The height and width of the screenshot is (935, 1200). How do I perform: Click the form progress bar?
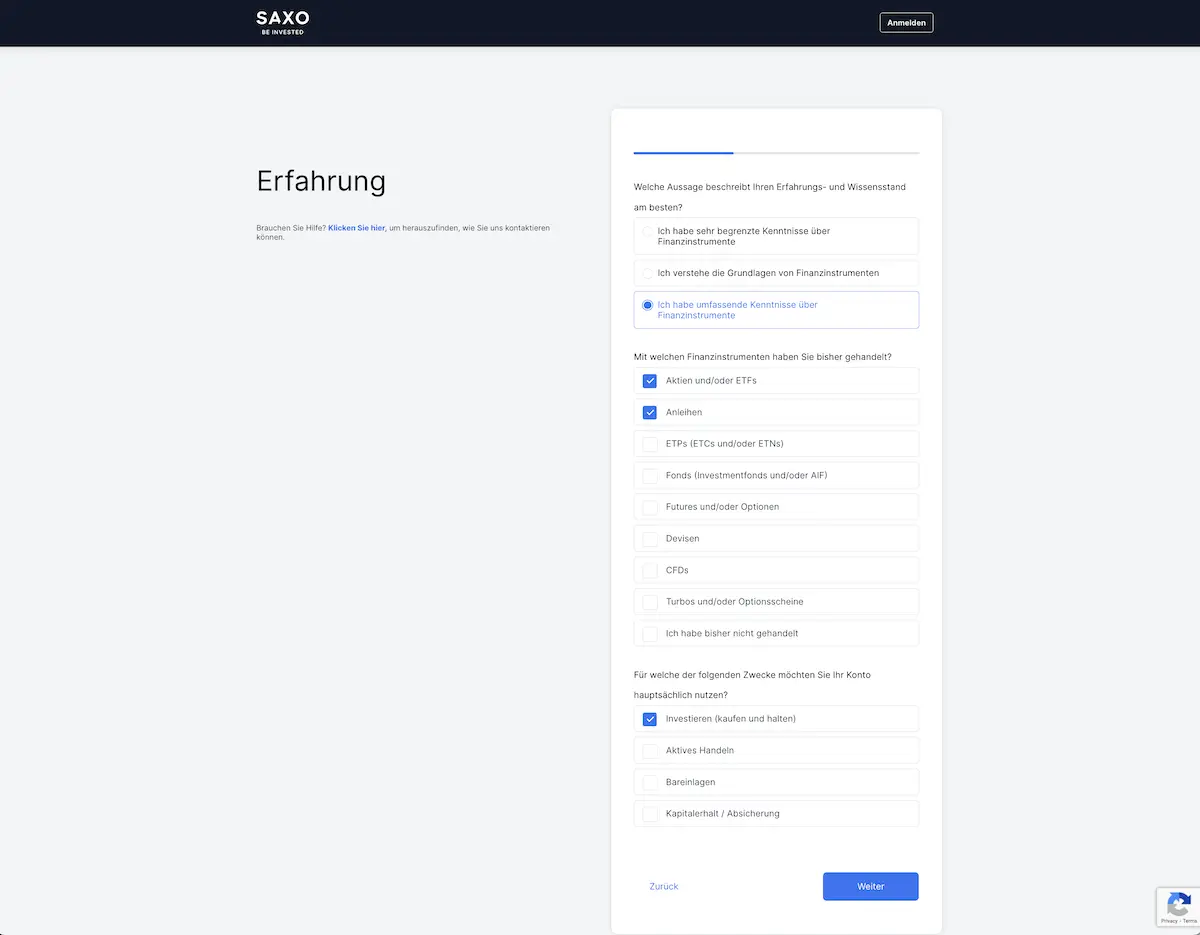[776, 153]
